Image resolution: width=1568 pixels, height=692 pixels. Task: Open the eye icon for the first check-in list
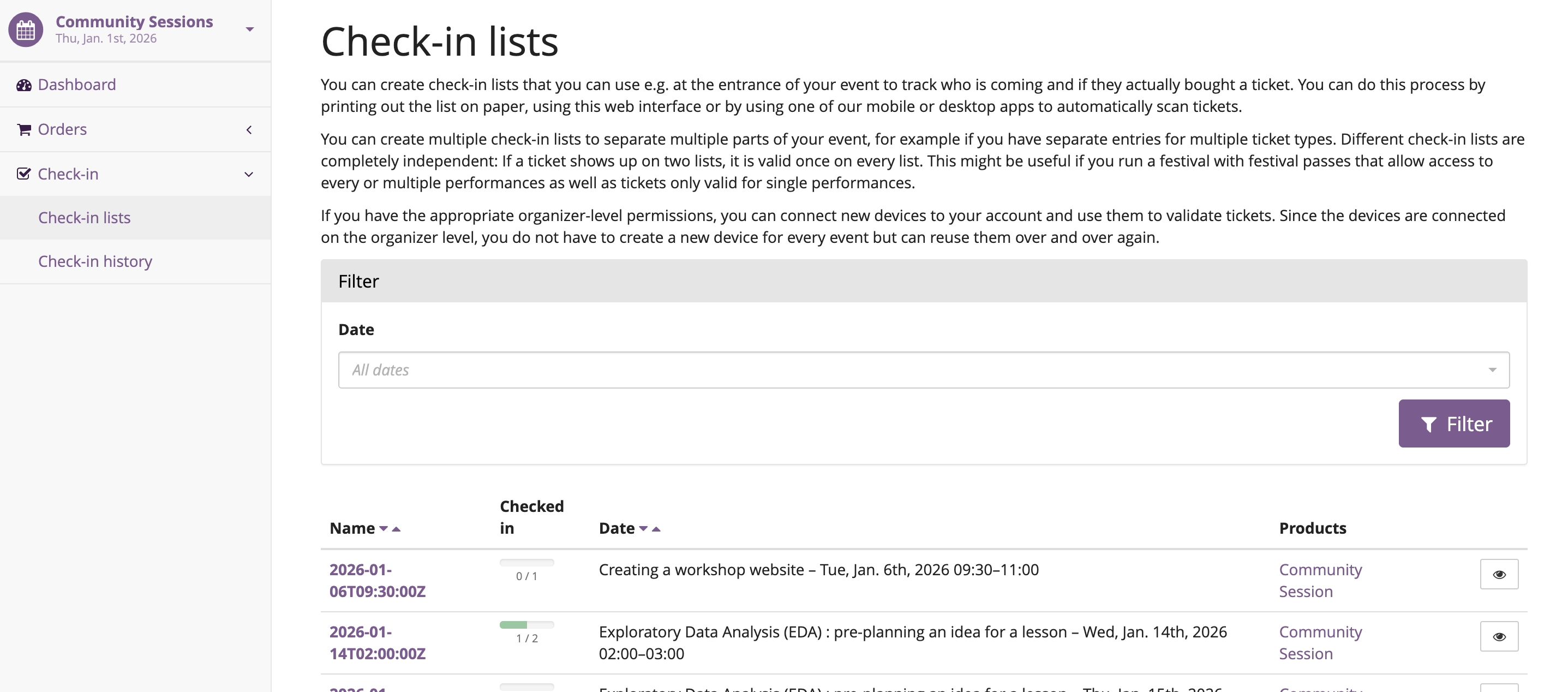point(1500,574)
